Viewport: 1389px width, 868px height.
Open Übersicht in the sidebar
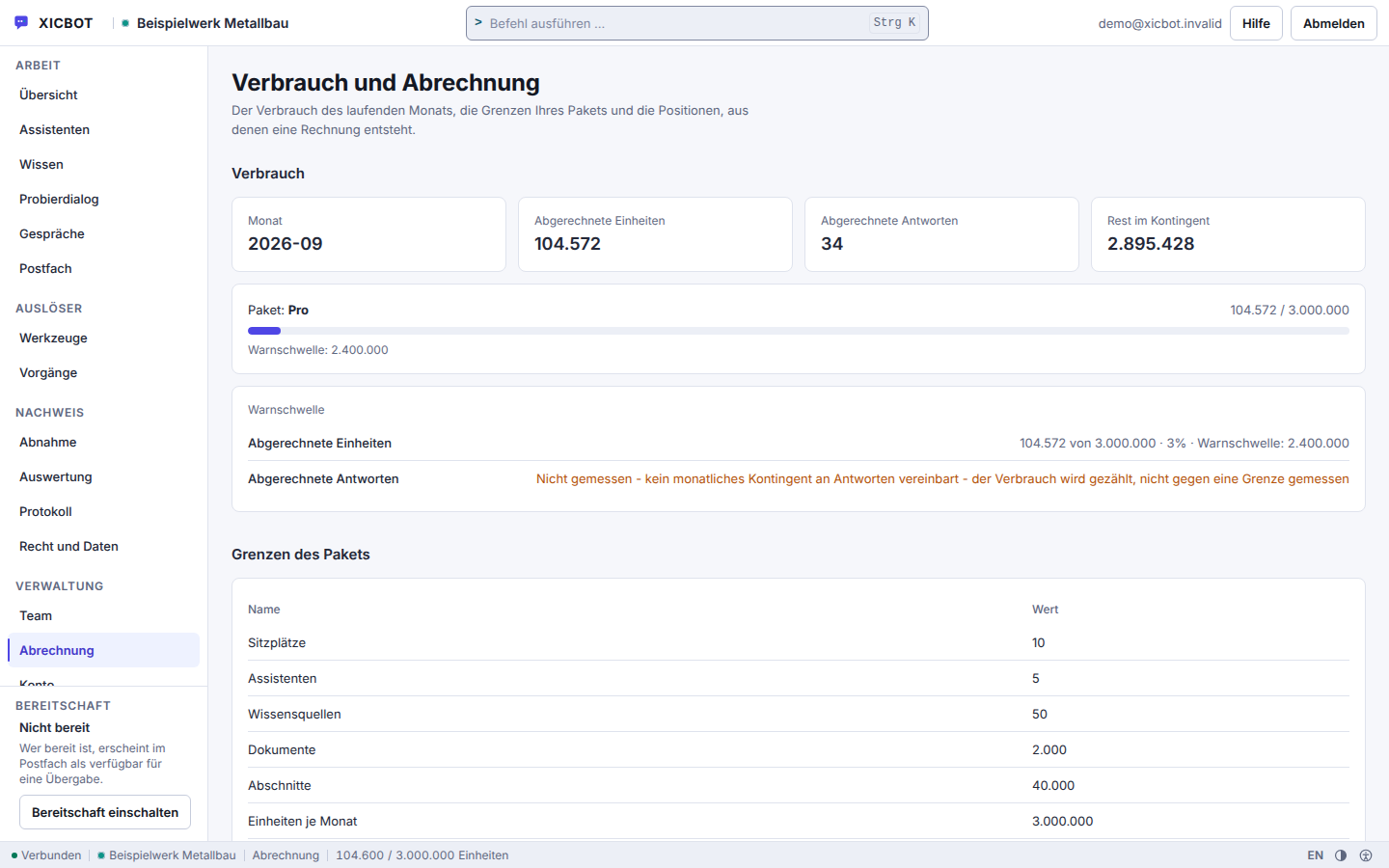click(103, 95)
